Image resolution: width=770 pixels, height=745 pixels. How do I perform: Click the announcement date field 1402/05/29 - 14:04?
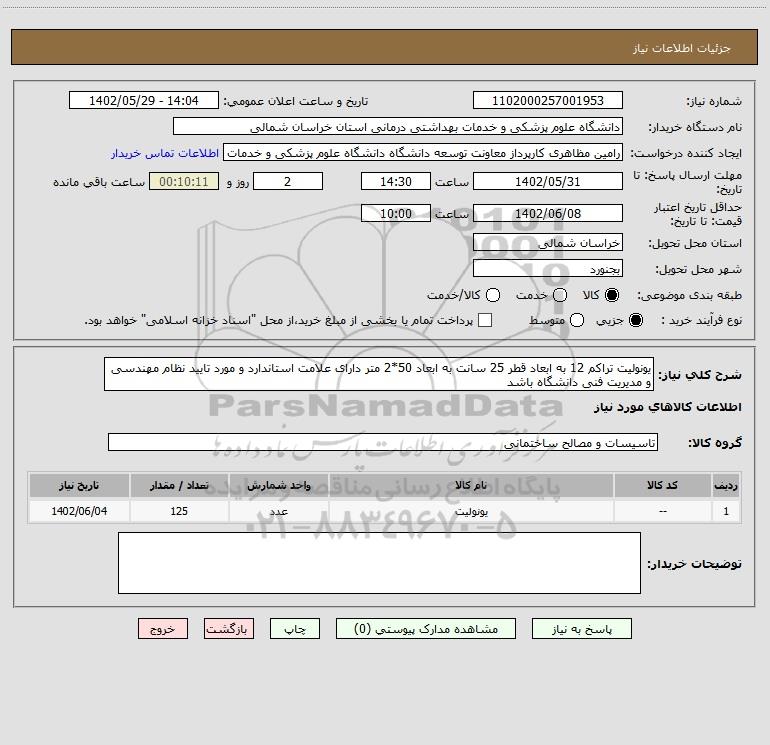tap(143, 100)
